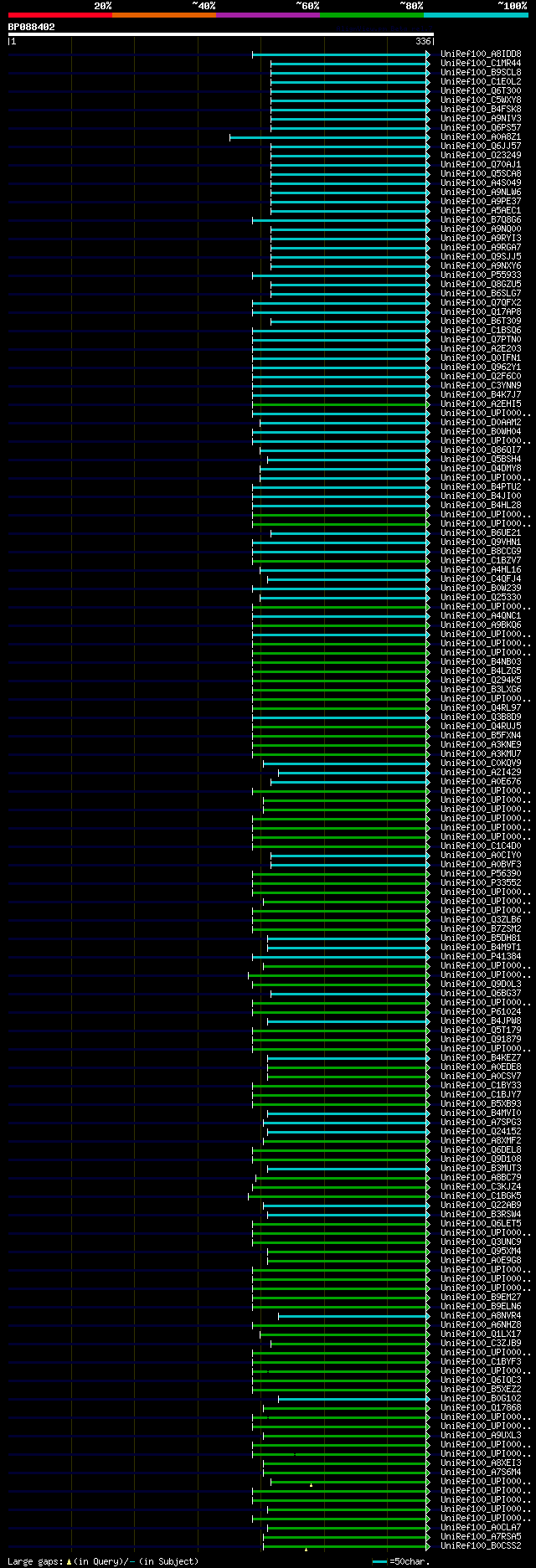Select the UniRef100_Q3UNC9 entry
This screenshot has width=536, height=1568.
[x=481, y=1242]
